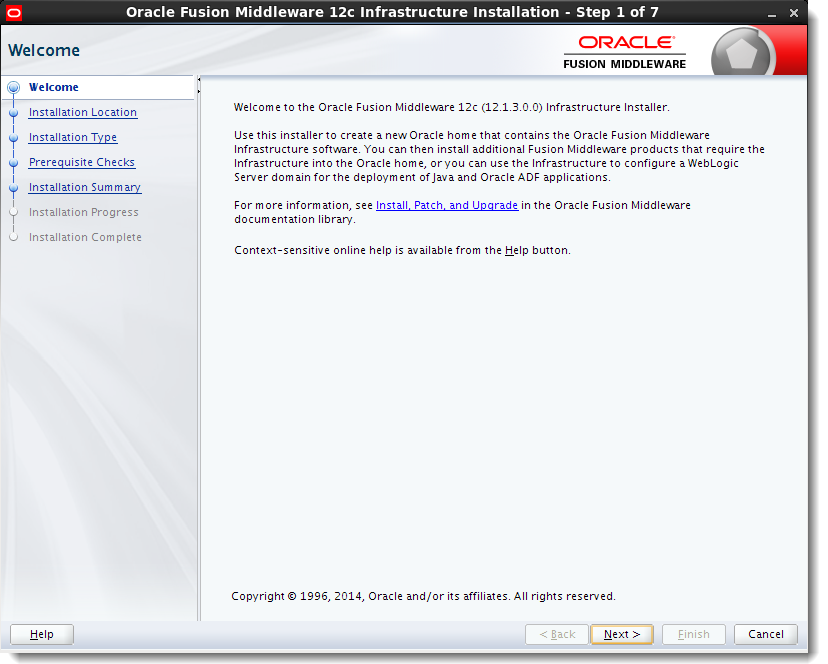The width and height of the screenshot is (828, 664).
Task: Click the Installation Type step bullet
Action: (x=14, y=138)
